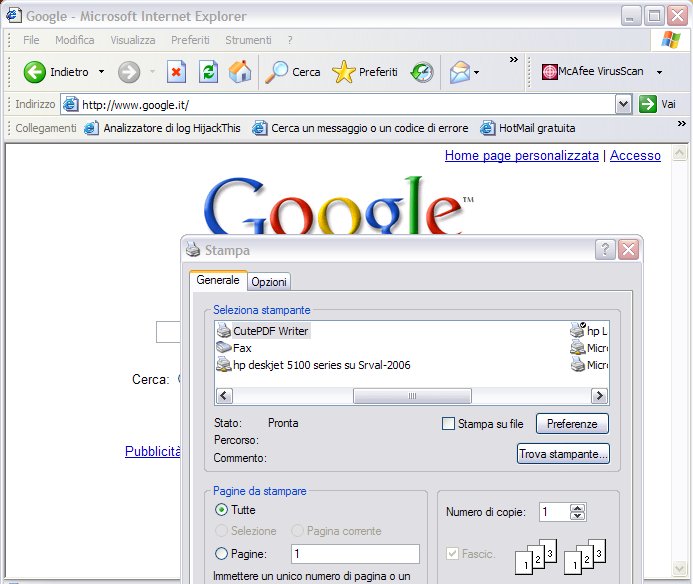Image resolution: width=693 pixels, height=584 pixels.
Task: Choose the Pagine range radio button
Action: pyautogui.click(x=222, y=553)
